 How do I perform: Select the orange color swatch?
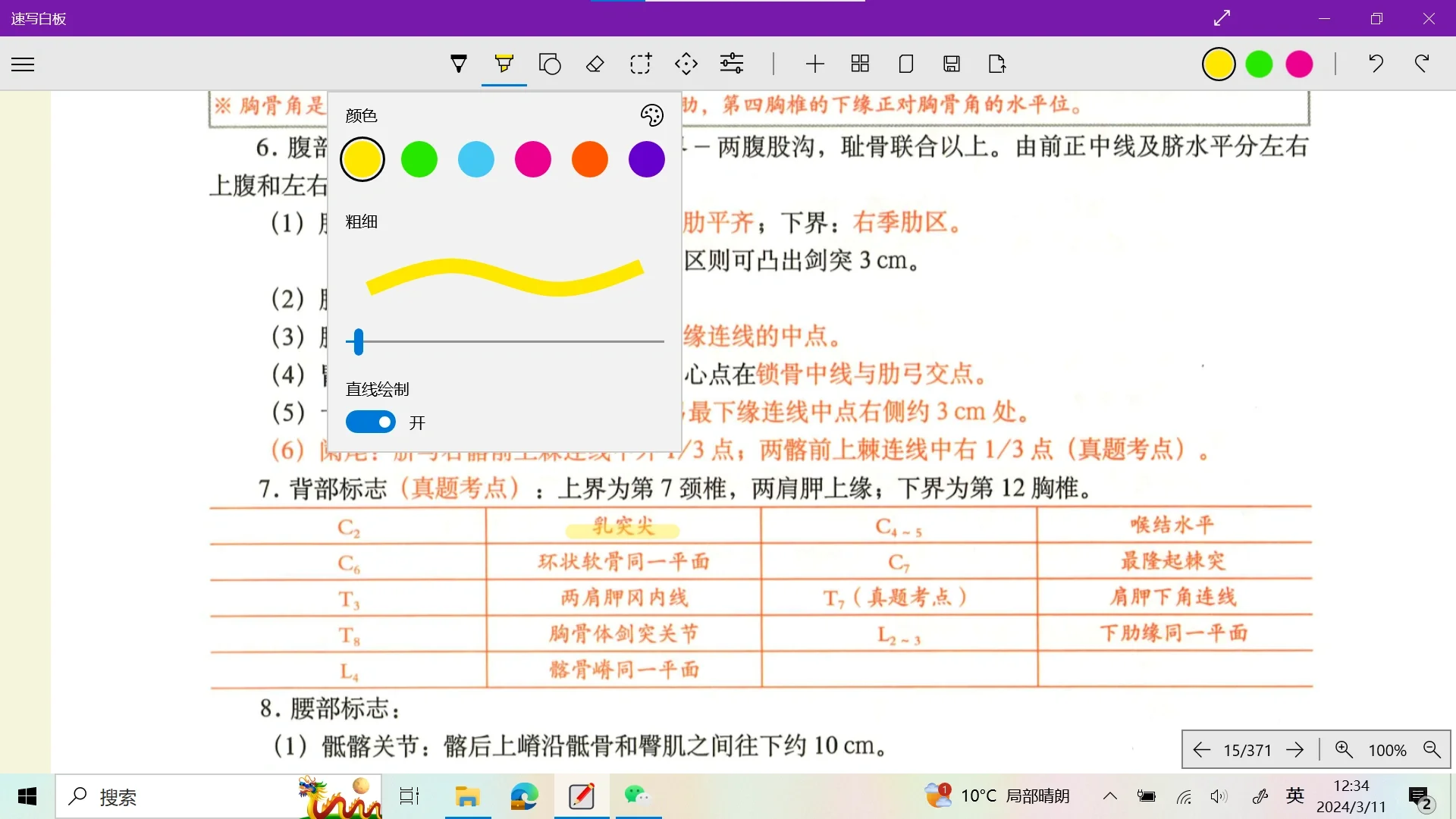589,159
